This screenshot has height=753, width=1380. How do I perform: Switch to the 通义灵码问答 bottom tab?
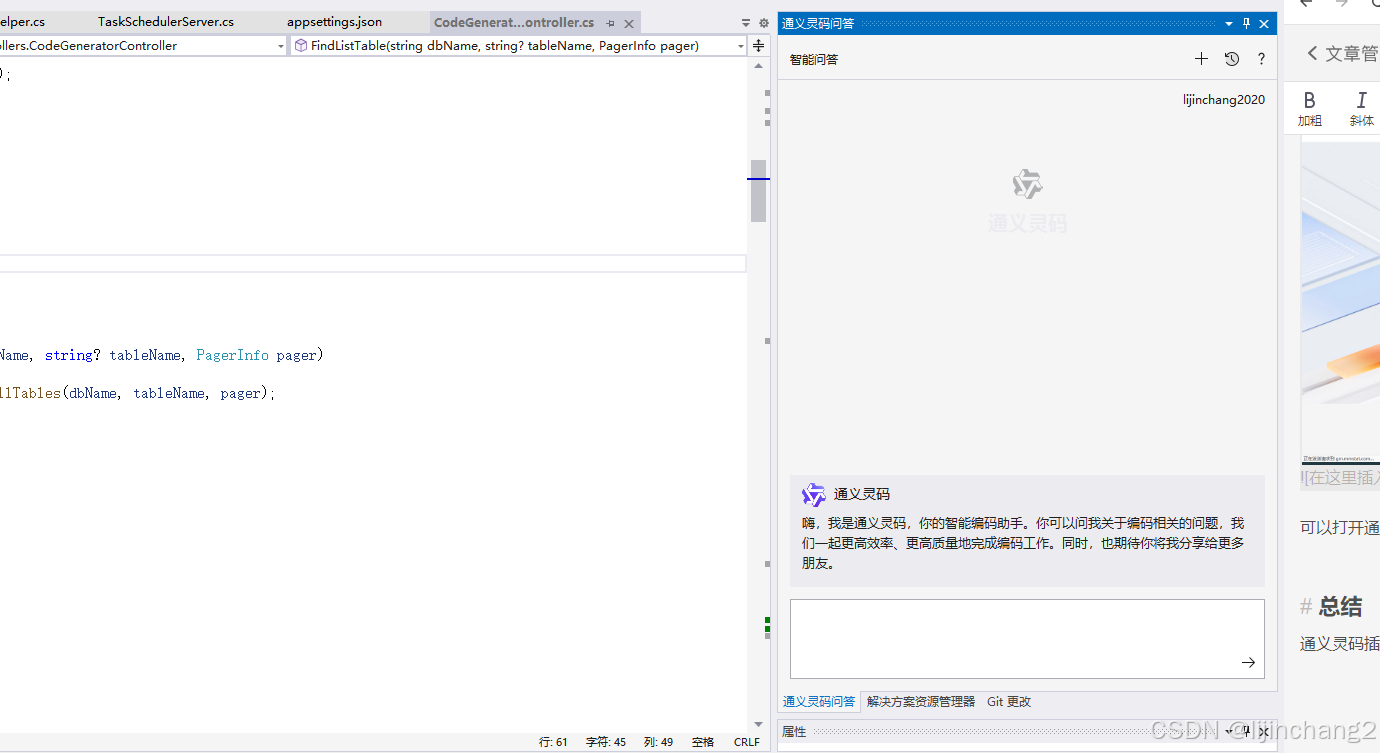[x=819, y=702]
